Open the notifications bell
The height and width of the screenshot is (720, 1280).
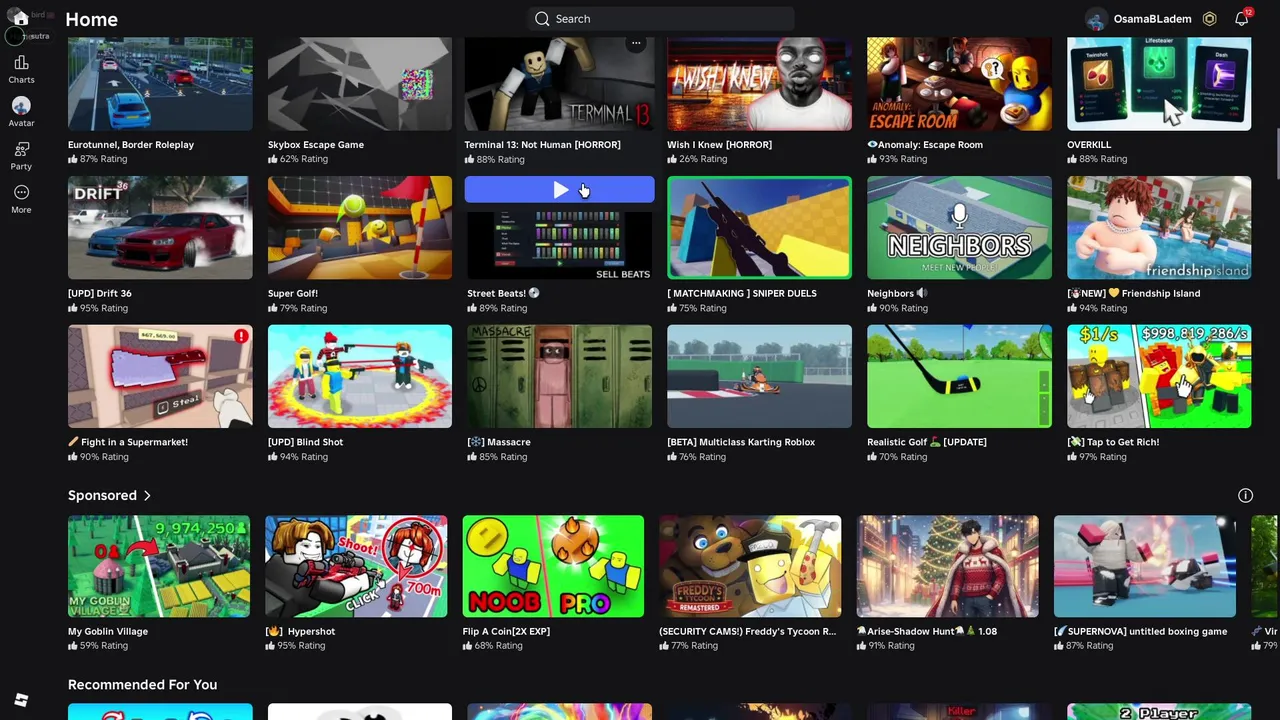click(x=1241, y=19)
